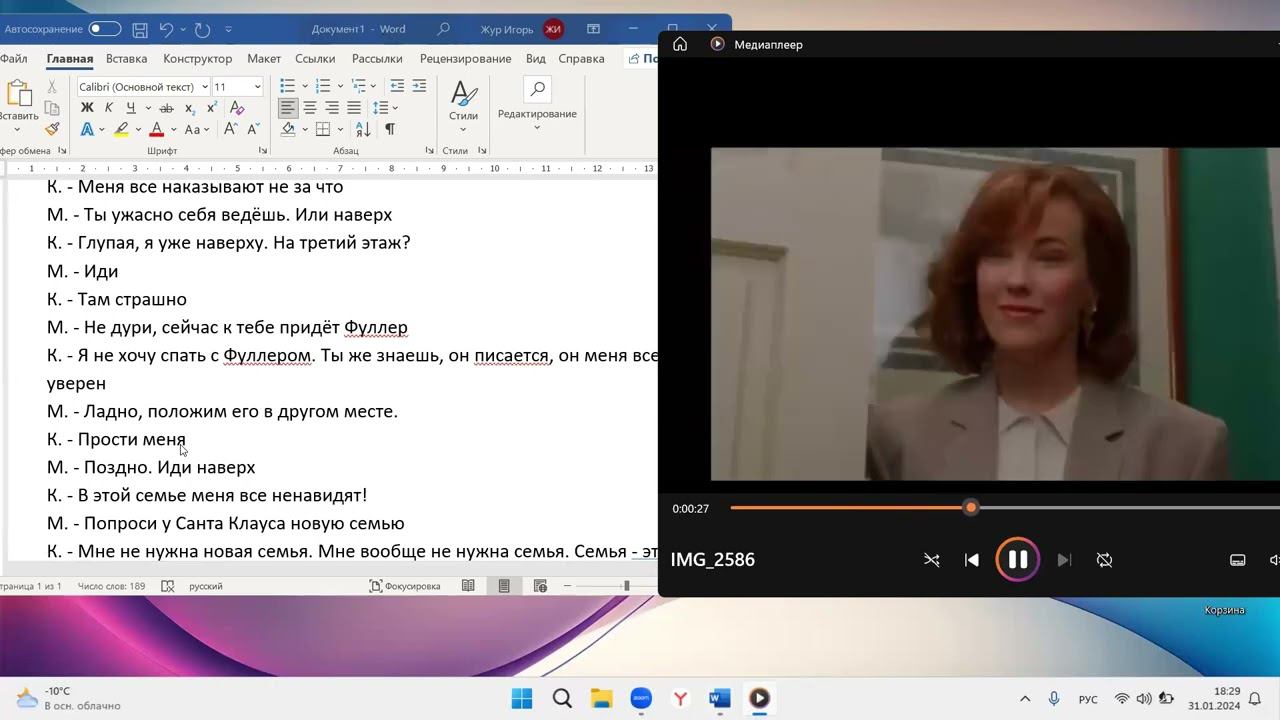Screen dimensions: 1280x720
Task: Open the font name dropdown
Action: tap(205, 87)
